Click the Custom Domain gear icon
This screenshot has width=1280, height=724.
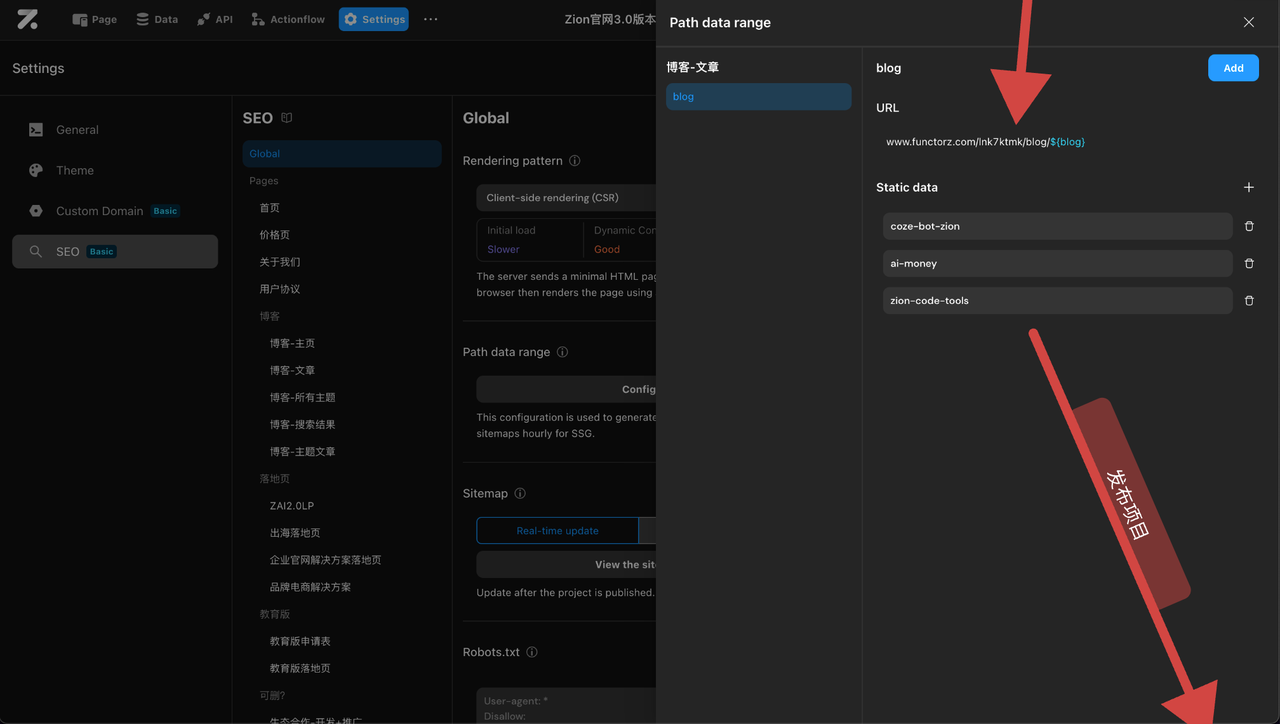tap(36, 211)
